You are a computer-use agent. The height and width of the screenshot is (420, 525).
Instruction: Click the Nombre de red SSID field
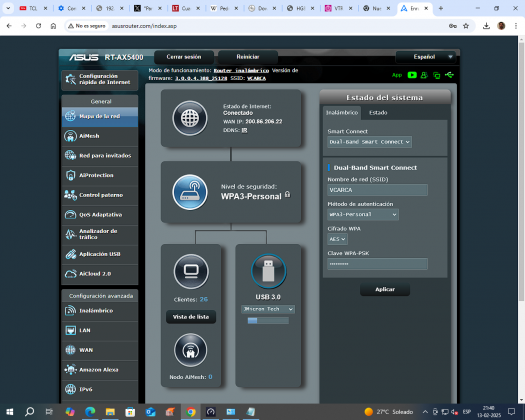tap(377, 190)
